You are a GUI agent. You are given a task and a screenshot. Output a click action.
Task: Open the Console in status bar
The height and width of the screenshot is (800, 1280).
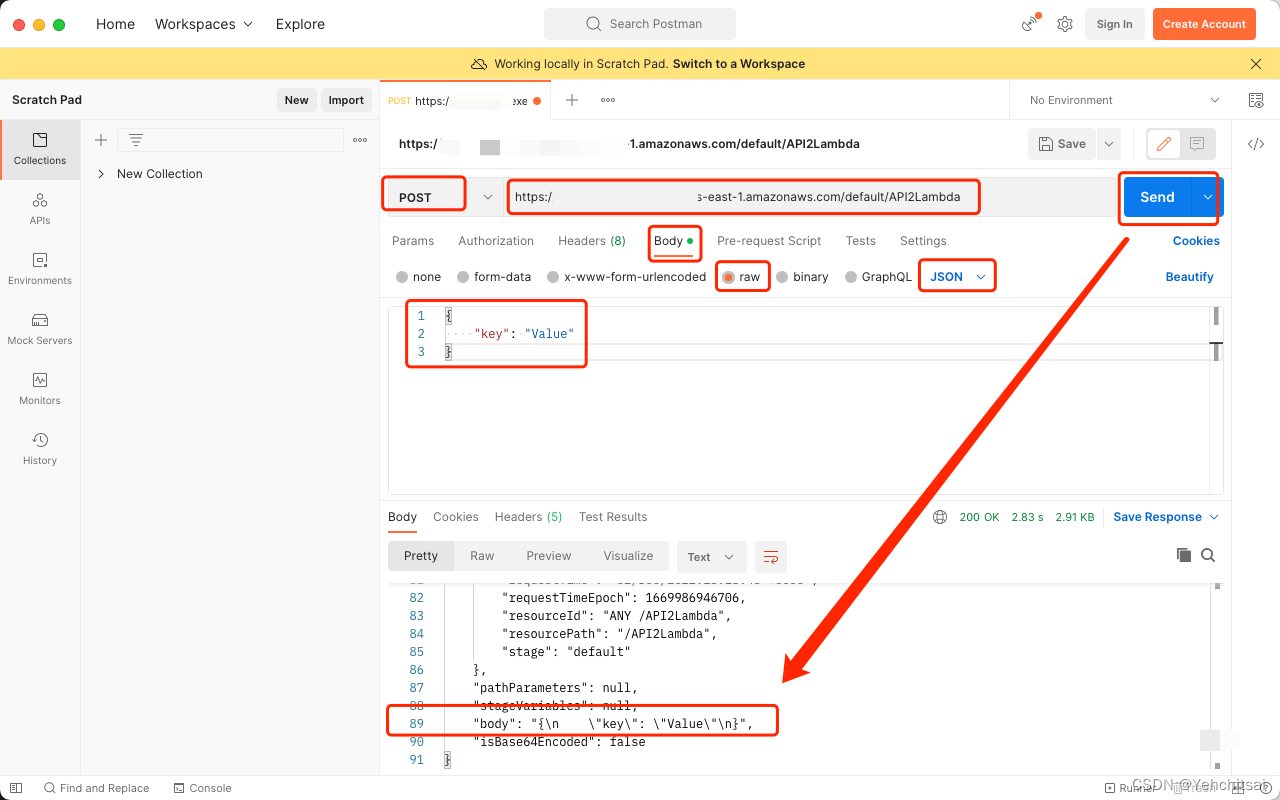[x=202, y=788]
